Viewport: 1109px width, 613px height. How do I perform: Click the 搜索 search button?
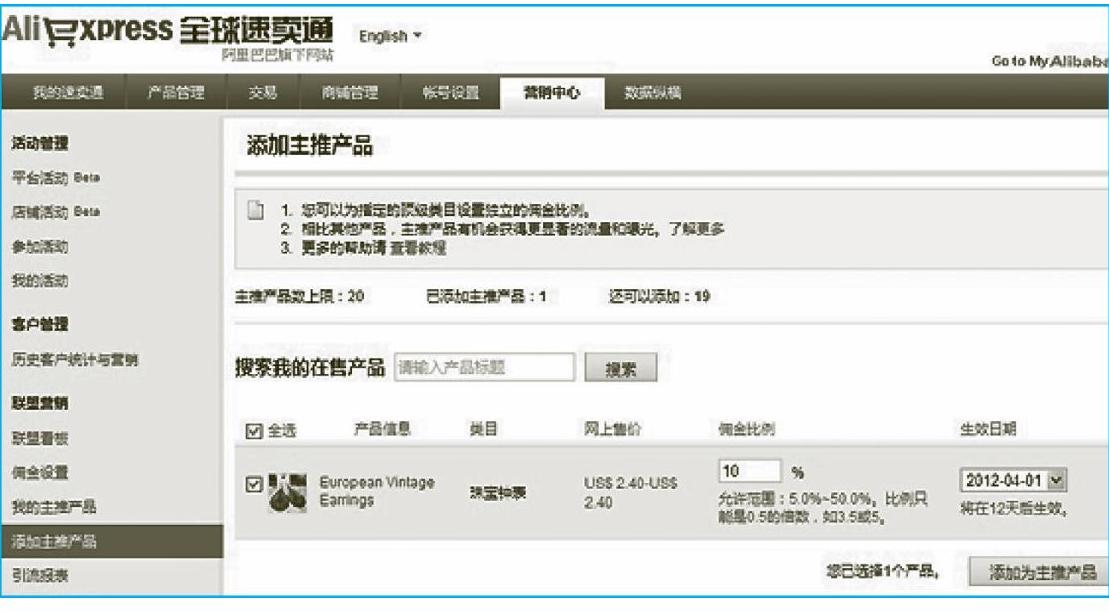620,368
